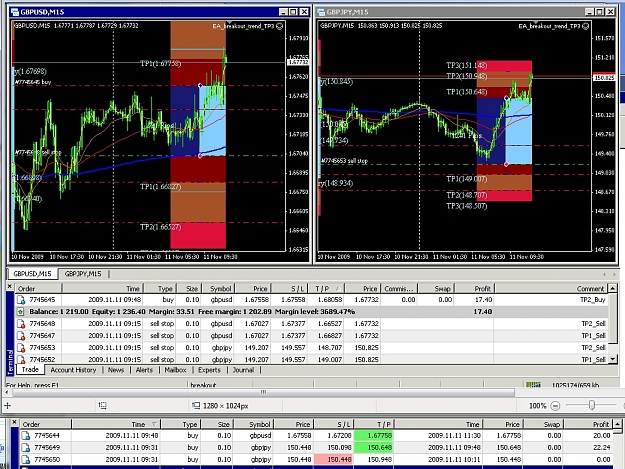Open the Account History tab
The height and width of the screenshot is (469, 625).
point(73,370)
